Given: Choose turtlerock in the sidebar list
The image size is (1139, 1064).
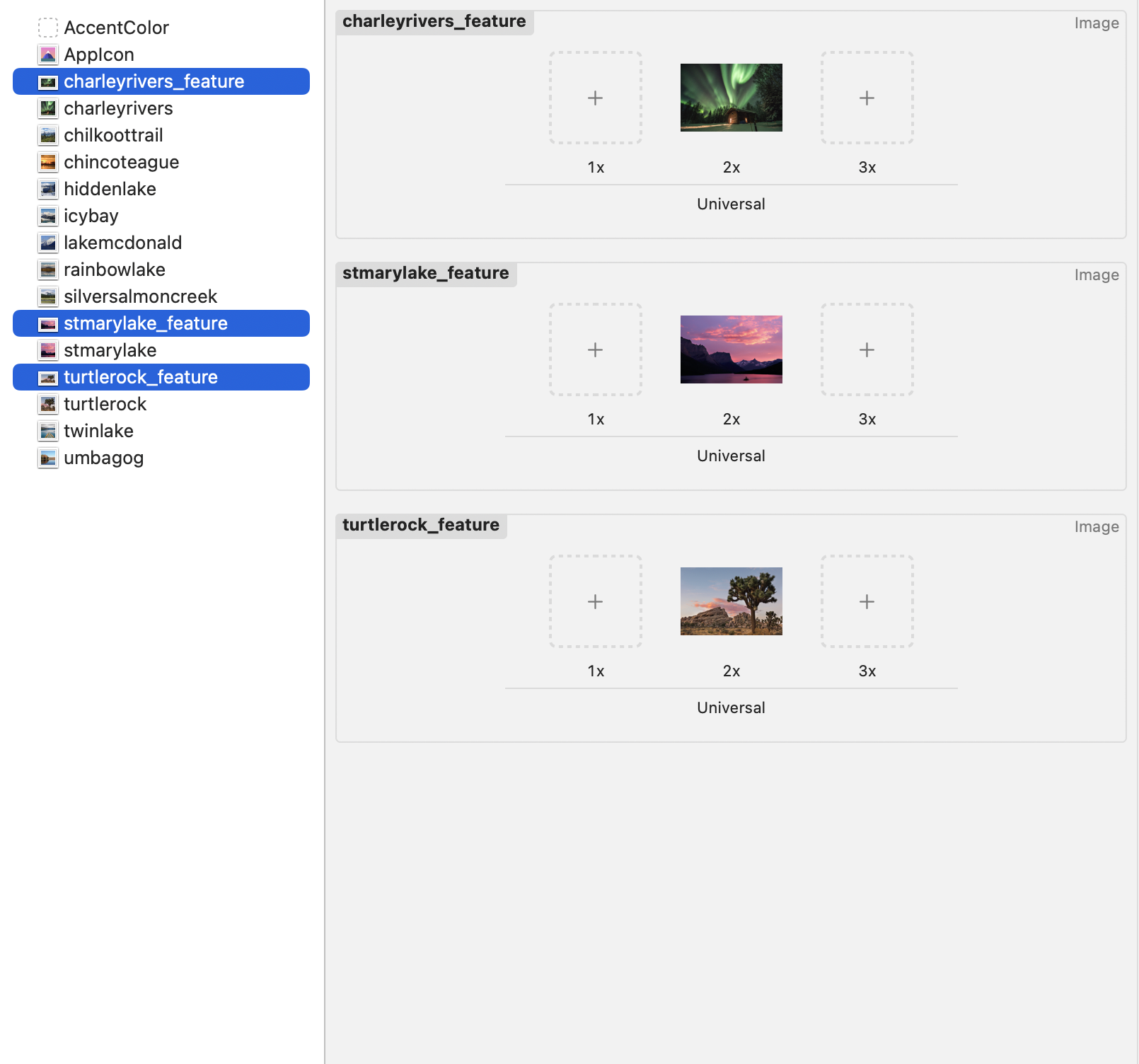Looking at the screenshot, I should (105, 404).
